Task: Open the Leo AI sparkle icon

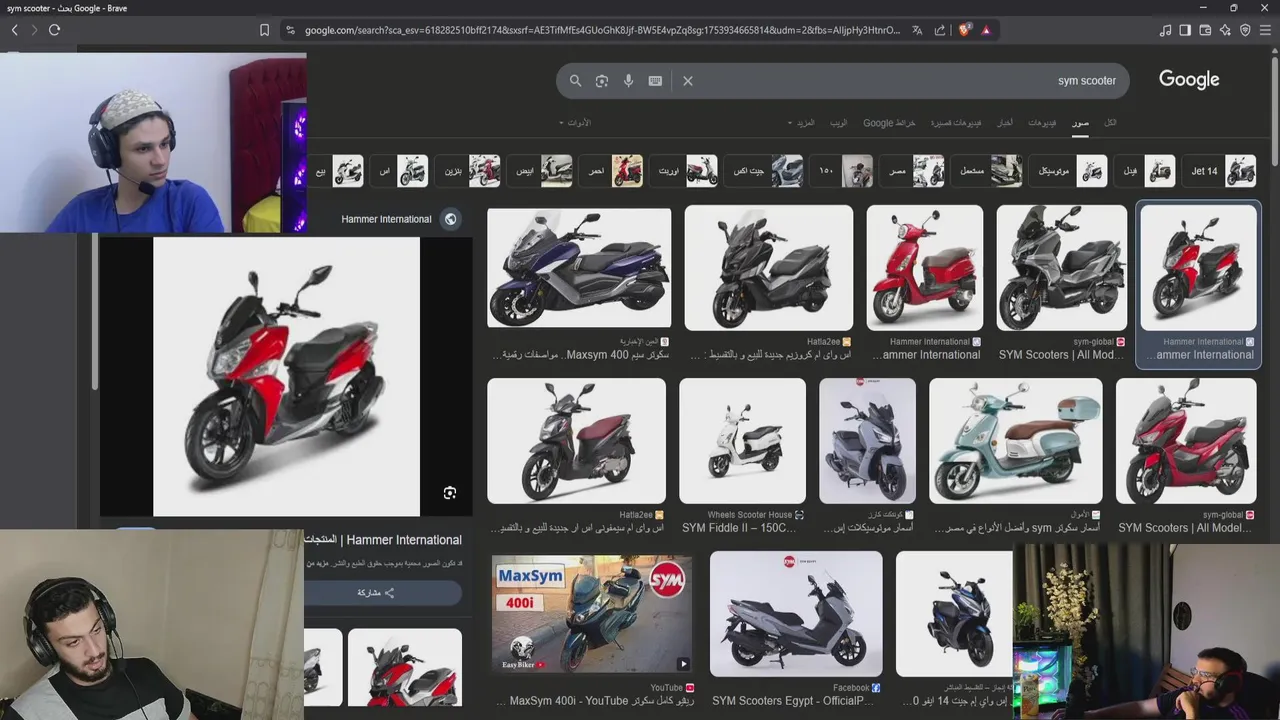Action: [x=1225, y=30]
